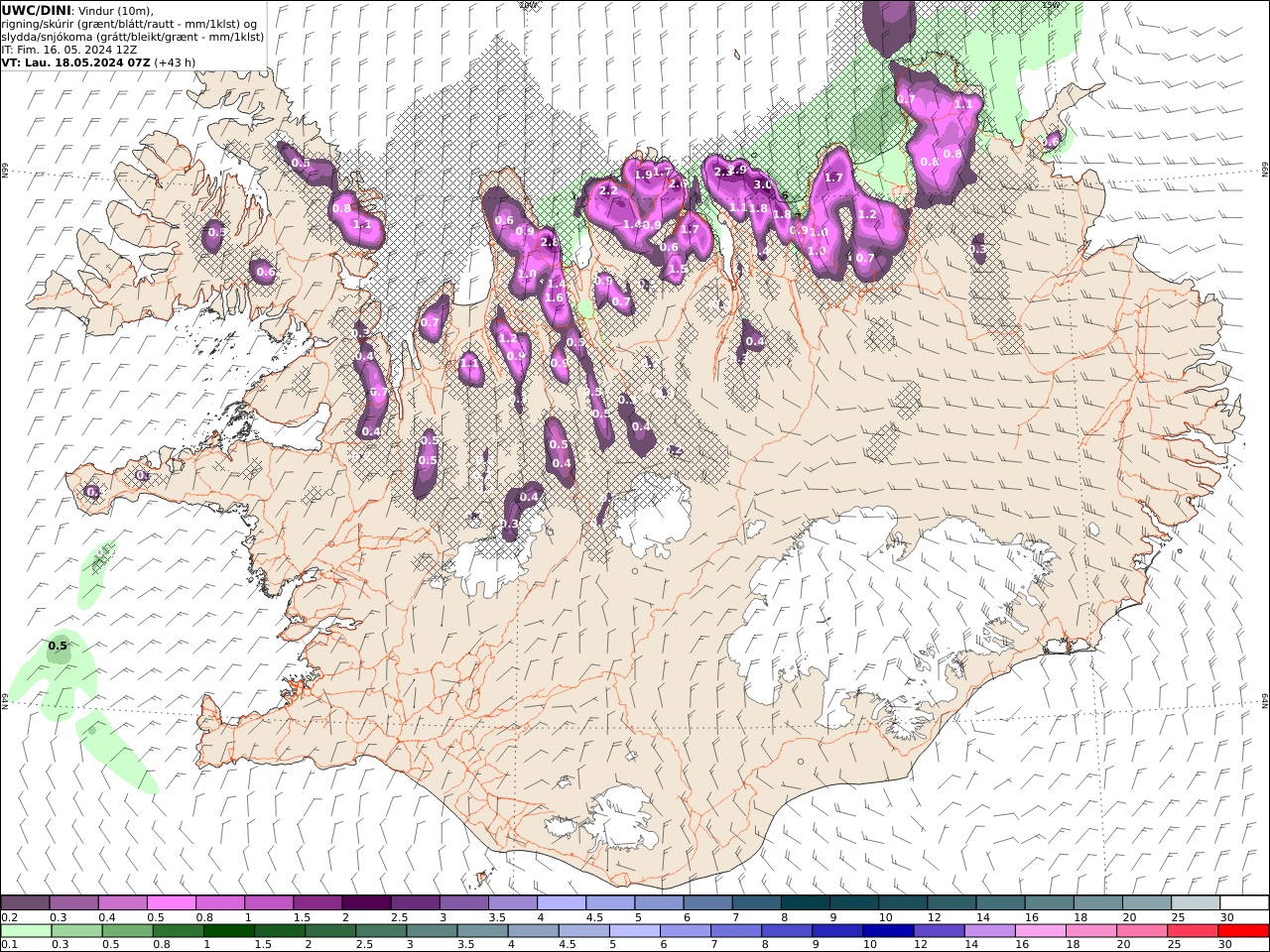This screenshot has height=952, width=1270.
Task: Click the 1.5 snowfall value label
Action: click(x=678, y=269)
